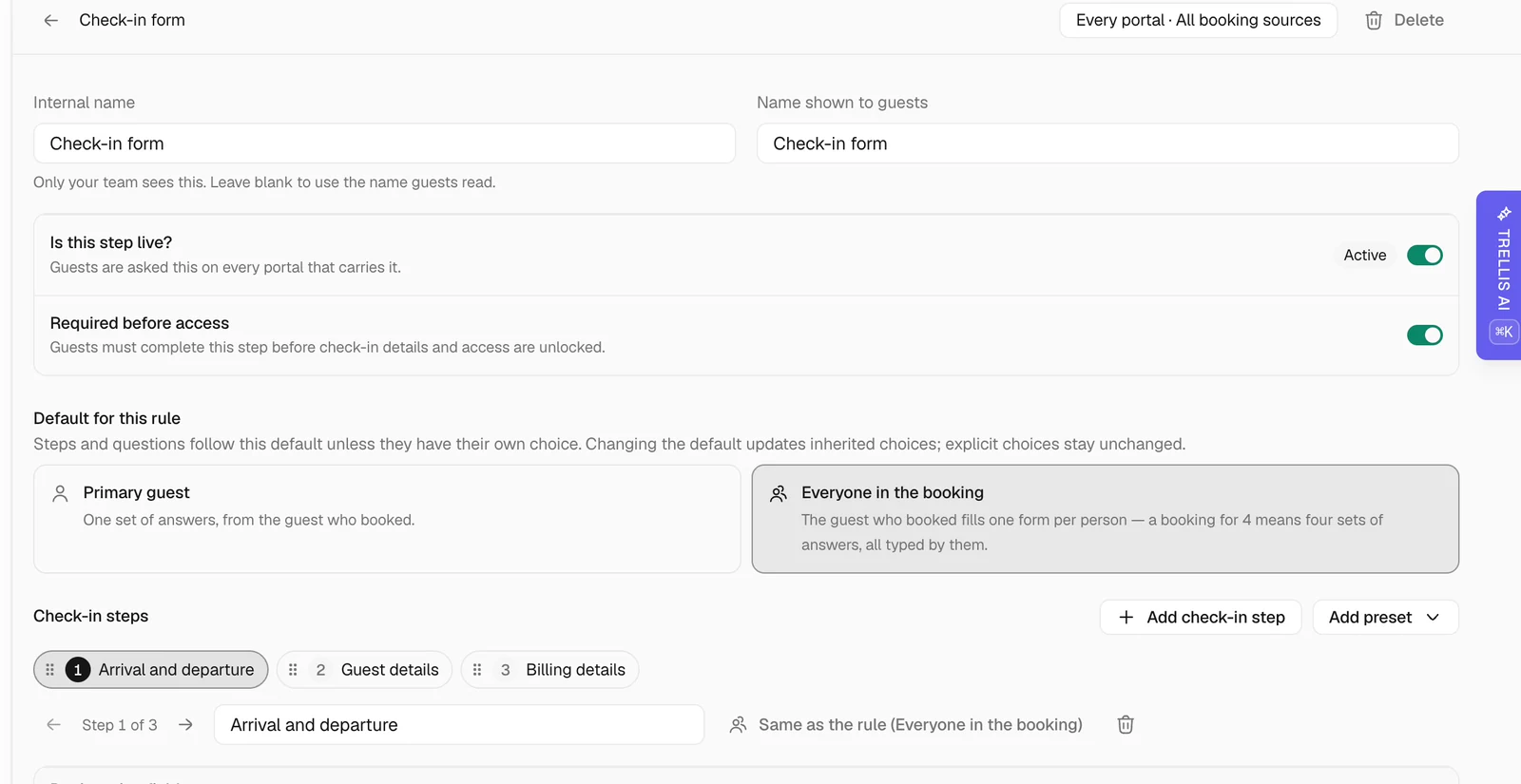Click the drag handle on Guest details

[x=293, y=670]
